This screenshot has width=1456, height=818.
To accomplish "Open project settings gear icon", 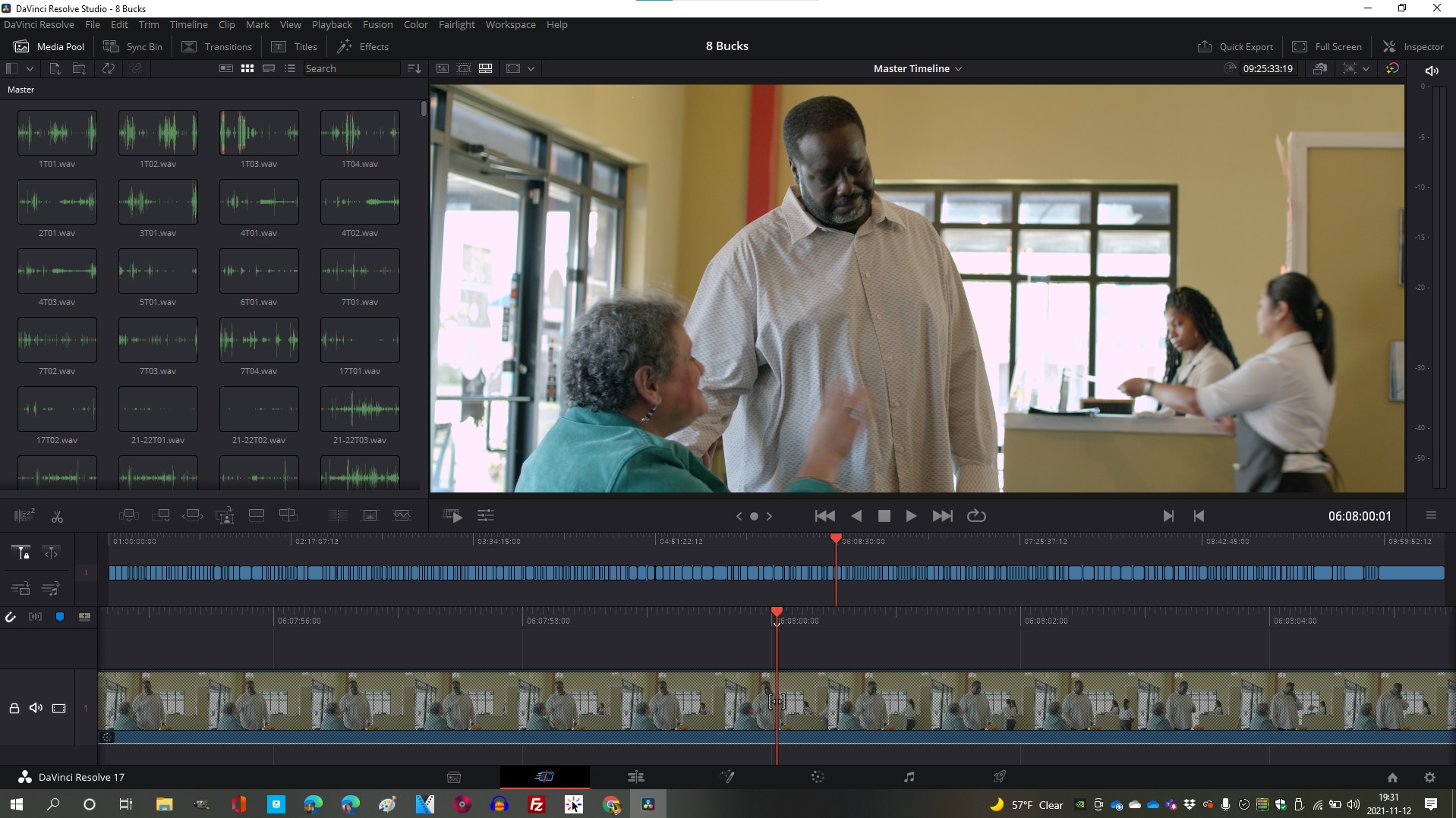I will tap(1429, 777).
